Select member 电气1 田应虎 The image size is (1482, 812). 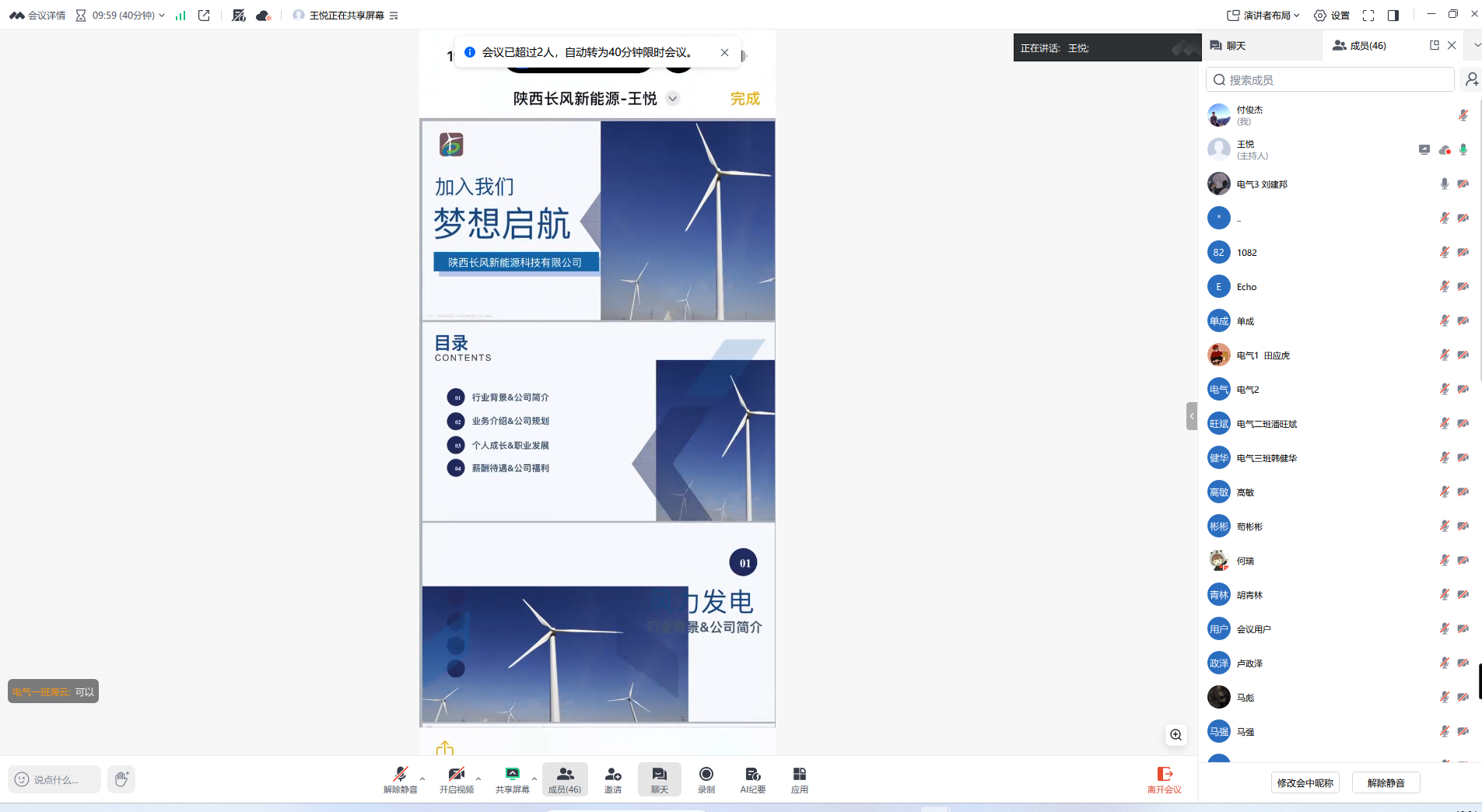point(1338,355)
